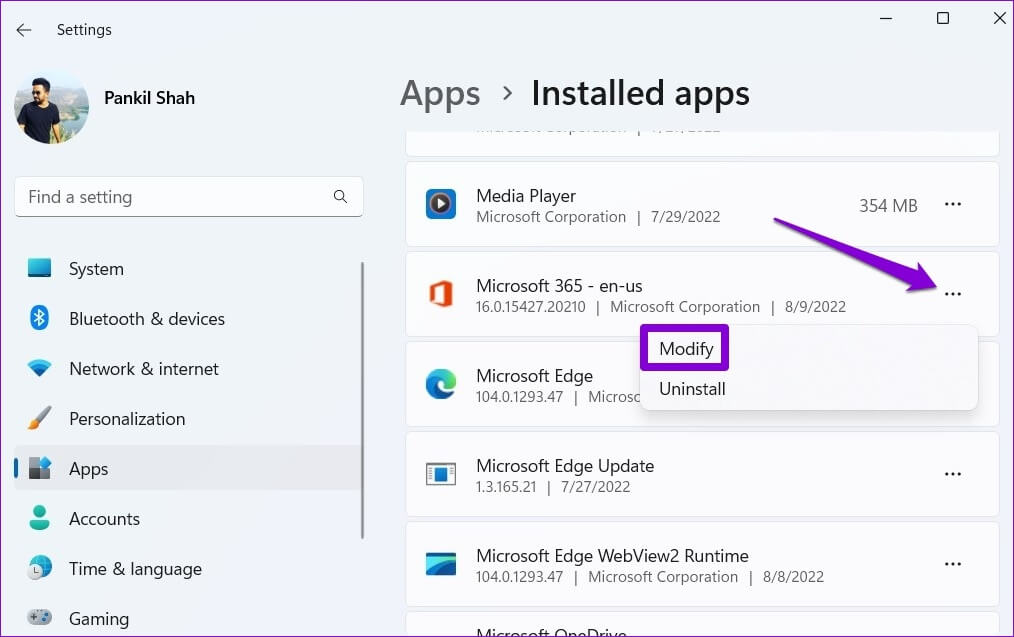Screen dimensions: 1014x637
Task: Click the search magnifier icon
Action: pyautogui.click(x=340, y=197)
